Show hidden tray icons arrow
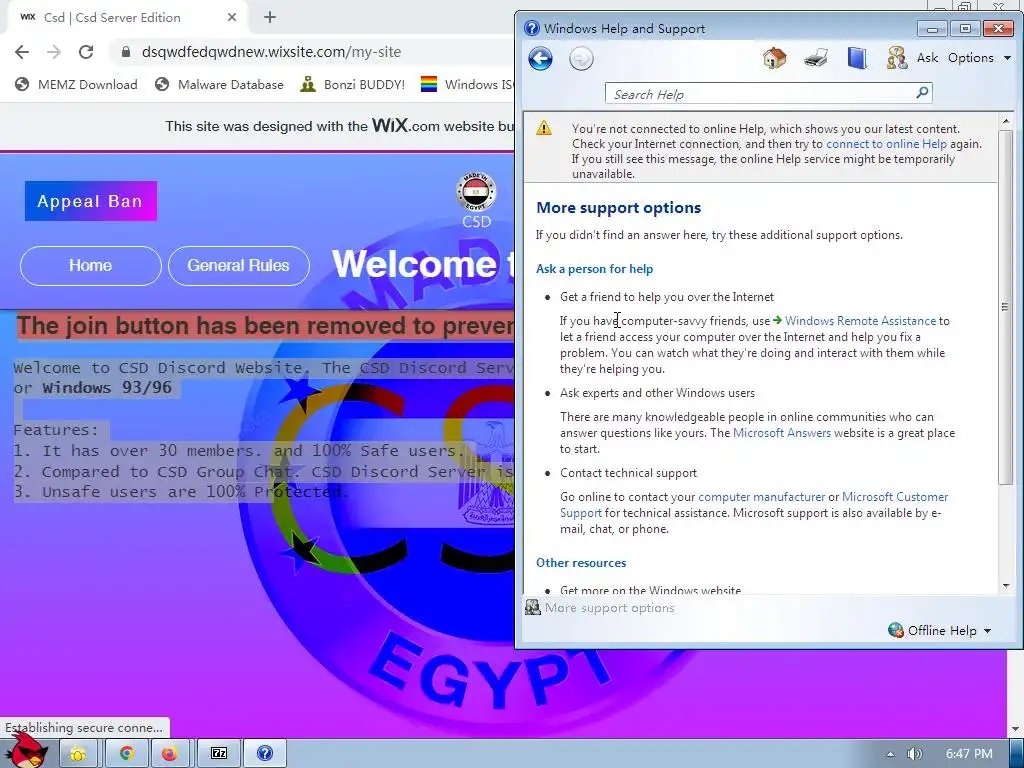The height and width of the screenshot is (768, 1024). (889, 754)
